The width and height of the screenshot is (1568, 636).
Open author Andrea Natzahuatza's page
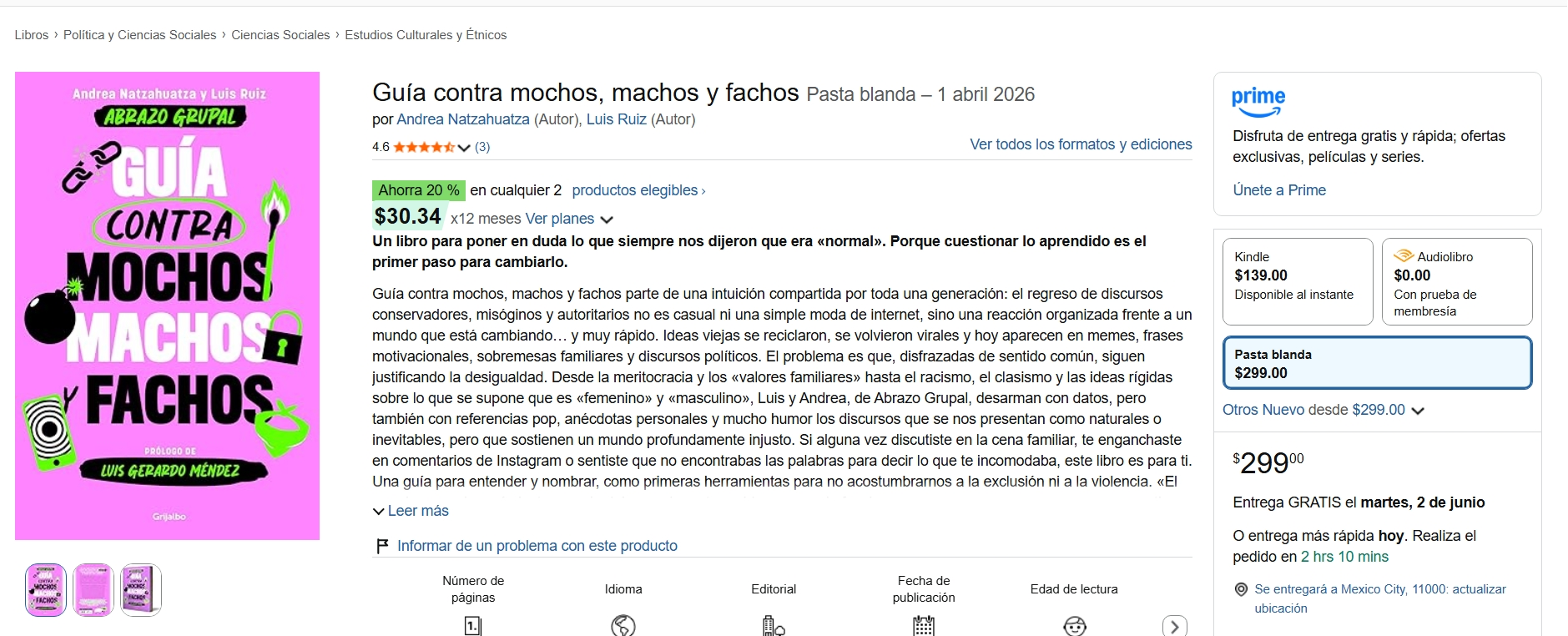click(463, 119)
